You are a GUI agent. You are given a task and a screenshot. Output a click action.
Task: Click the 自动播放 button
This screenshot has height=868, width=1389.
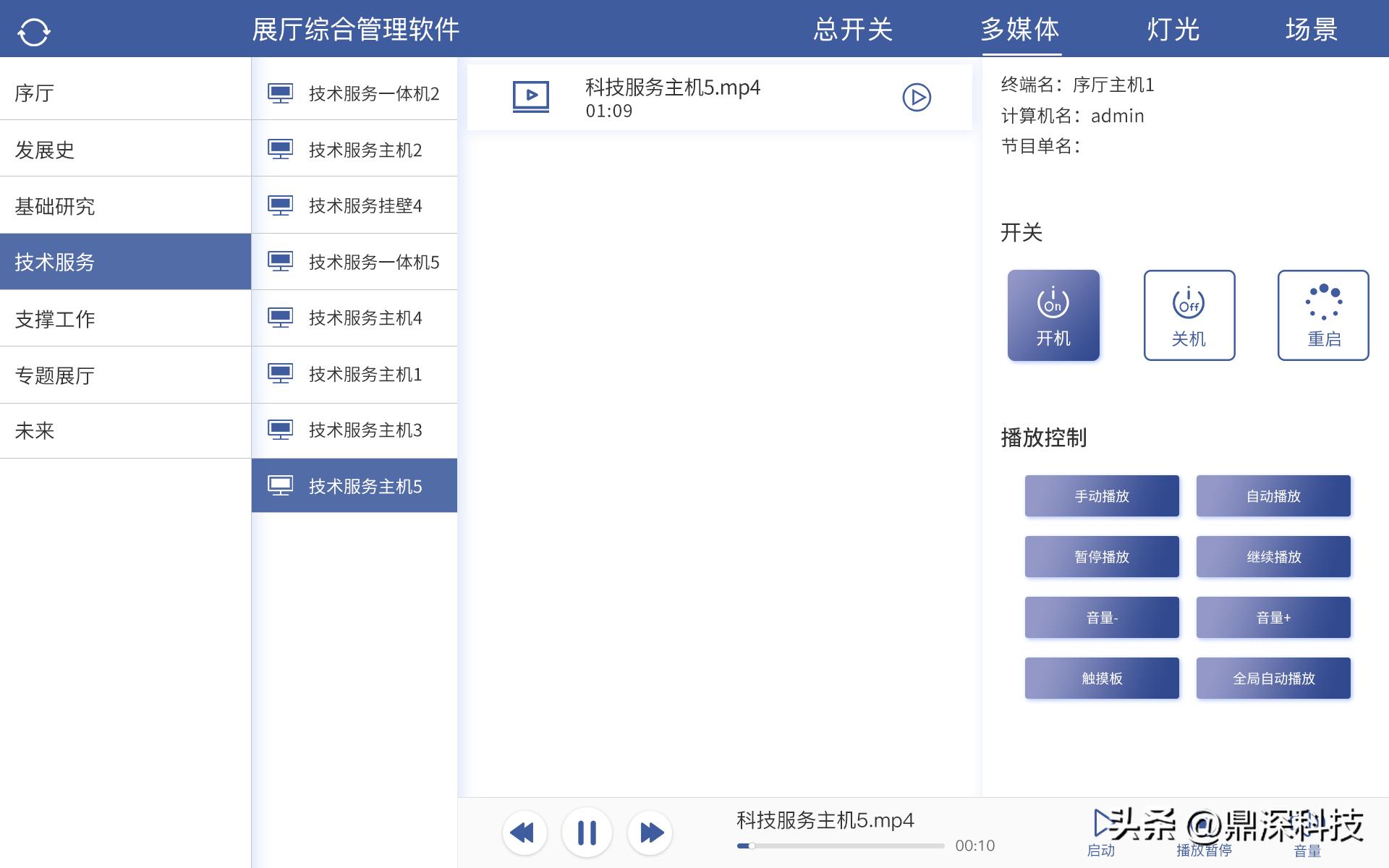(1273, 495)
